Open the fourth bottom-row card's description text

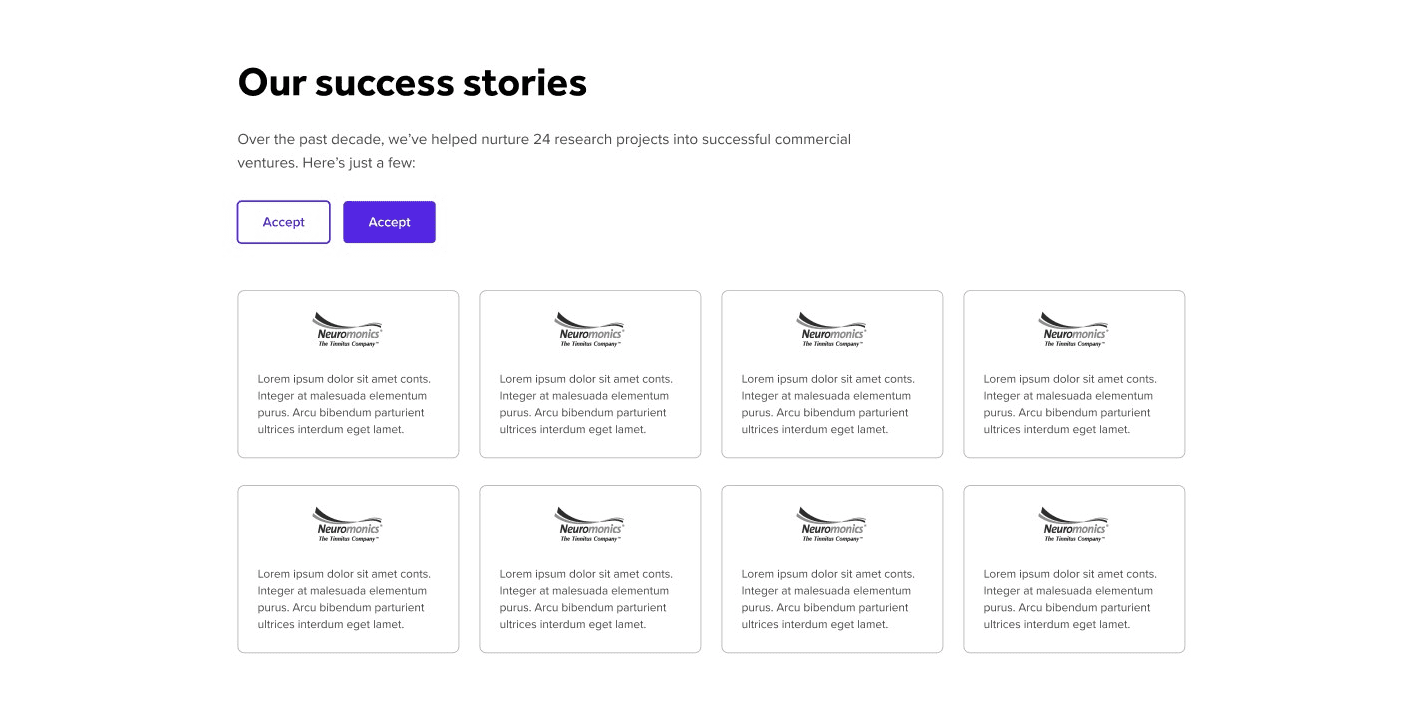[1070, 599]
